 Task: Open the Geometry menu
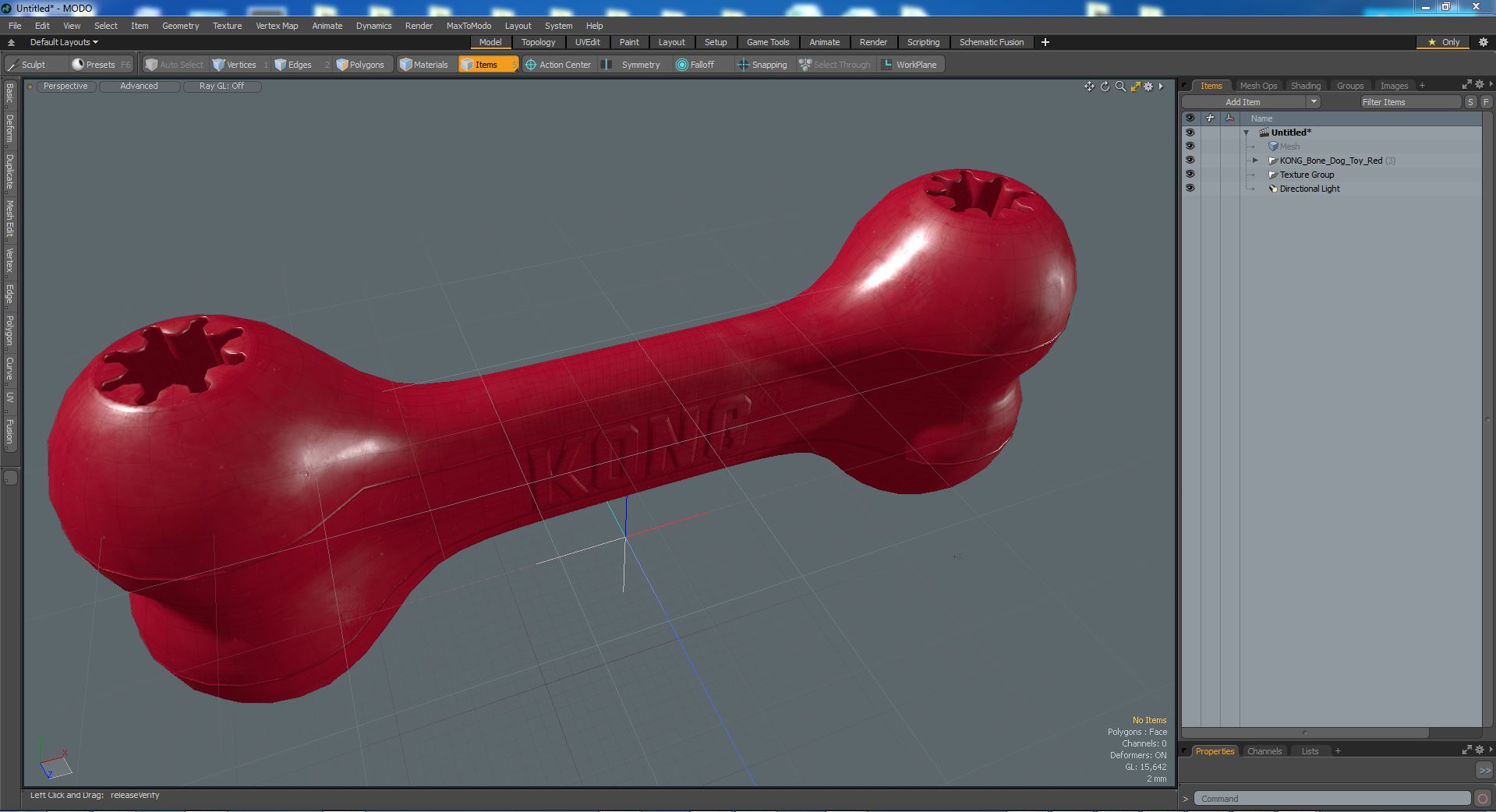tap(180, 26)
